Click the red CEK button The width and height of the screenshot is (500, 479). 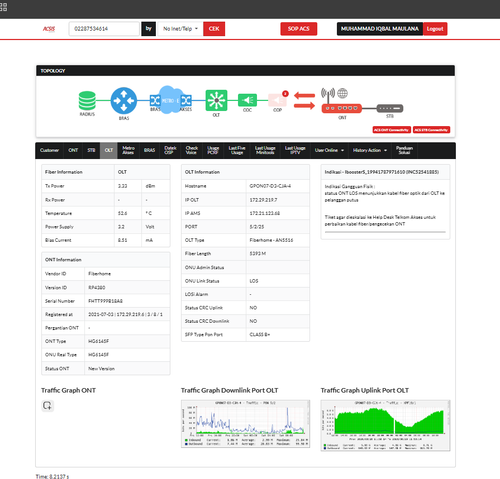point(214,29)
